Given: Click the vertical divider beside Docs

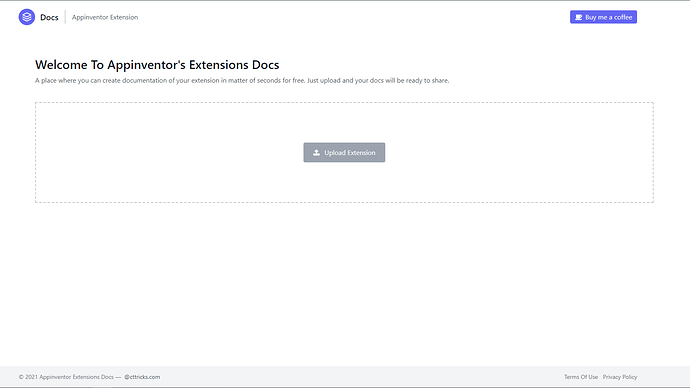Looking at the screenshot, I should (65, 17).
